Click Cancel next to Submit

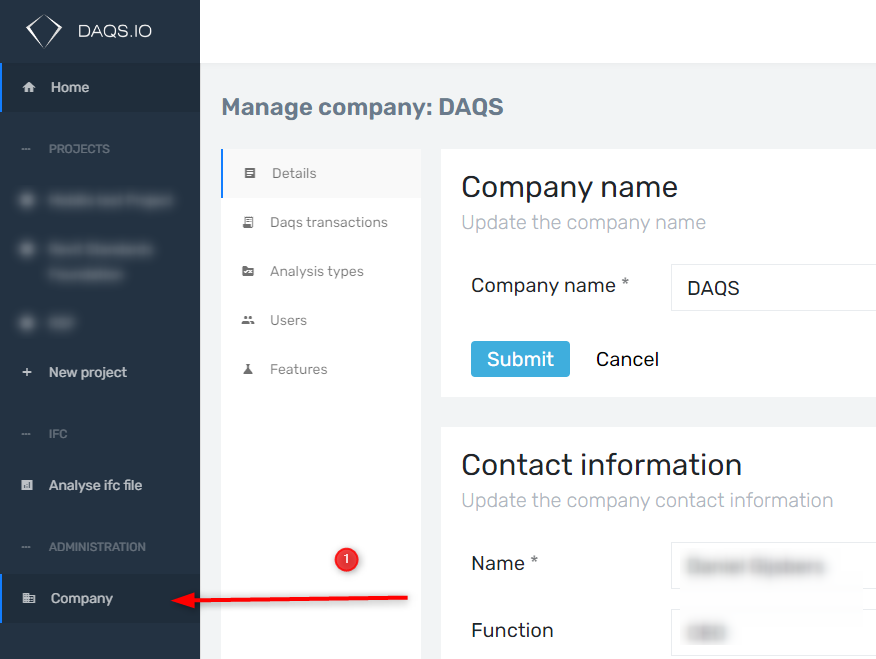627,359
